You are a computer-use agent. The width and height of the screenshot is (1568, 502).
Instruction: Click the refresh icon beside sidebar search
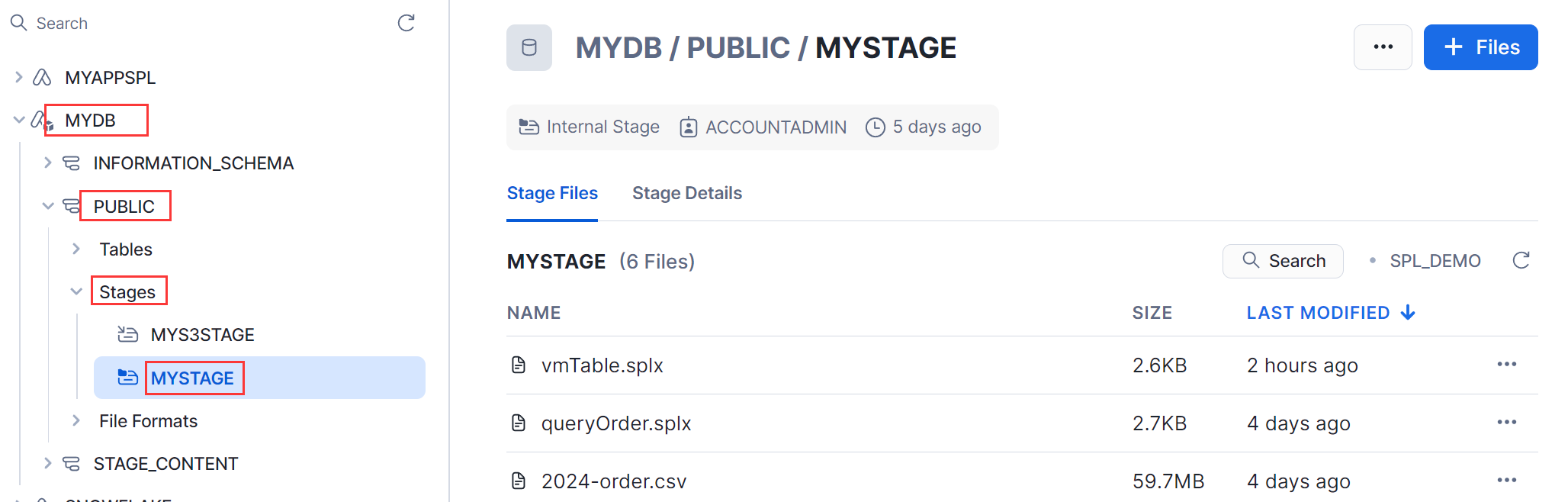[406, 23]
